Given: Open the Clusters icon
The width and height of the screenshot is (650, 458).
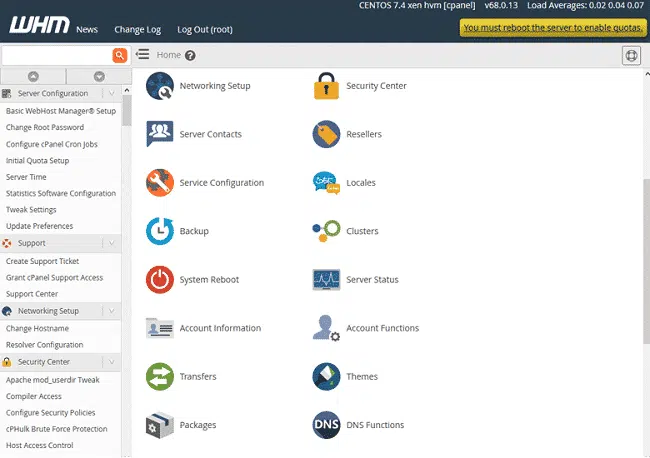Looking at the screenshot, I should click(x=326, y=231).
